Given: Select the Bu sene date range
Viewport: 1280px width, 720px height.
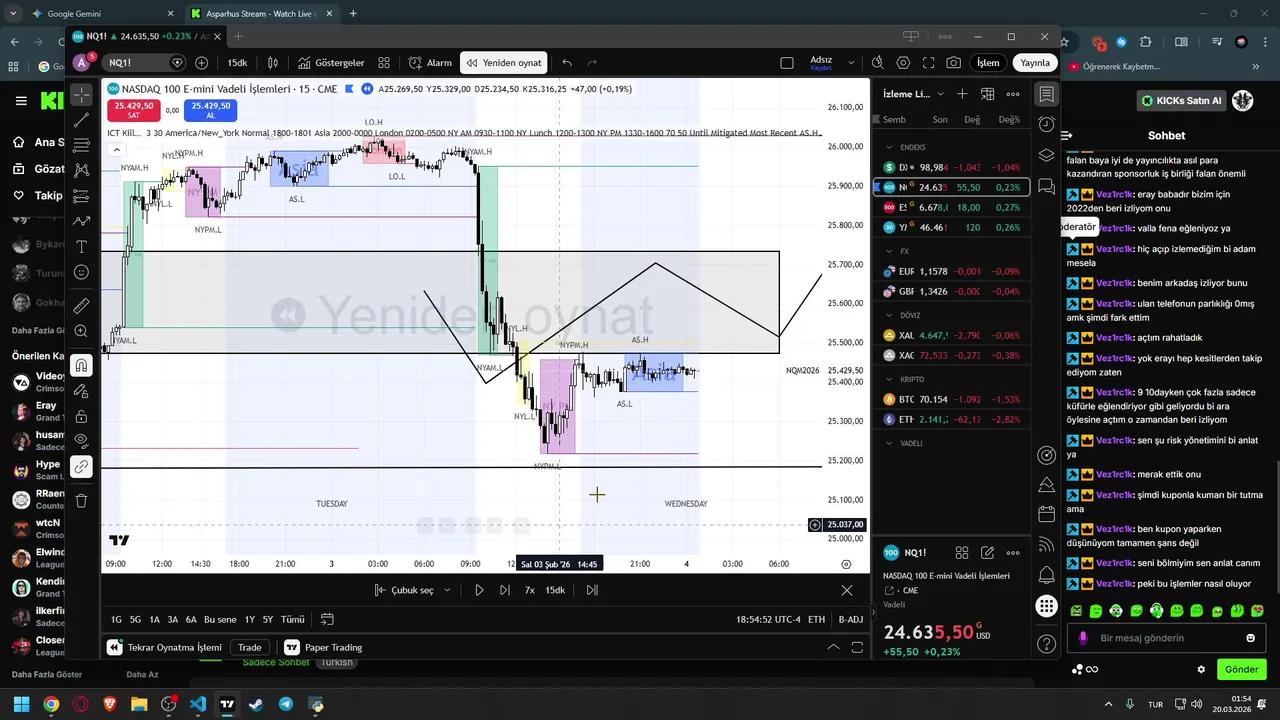Looking at the screenshot, I should (220, 619).
